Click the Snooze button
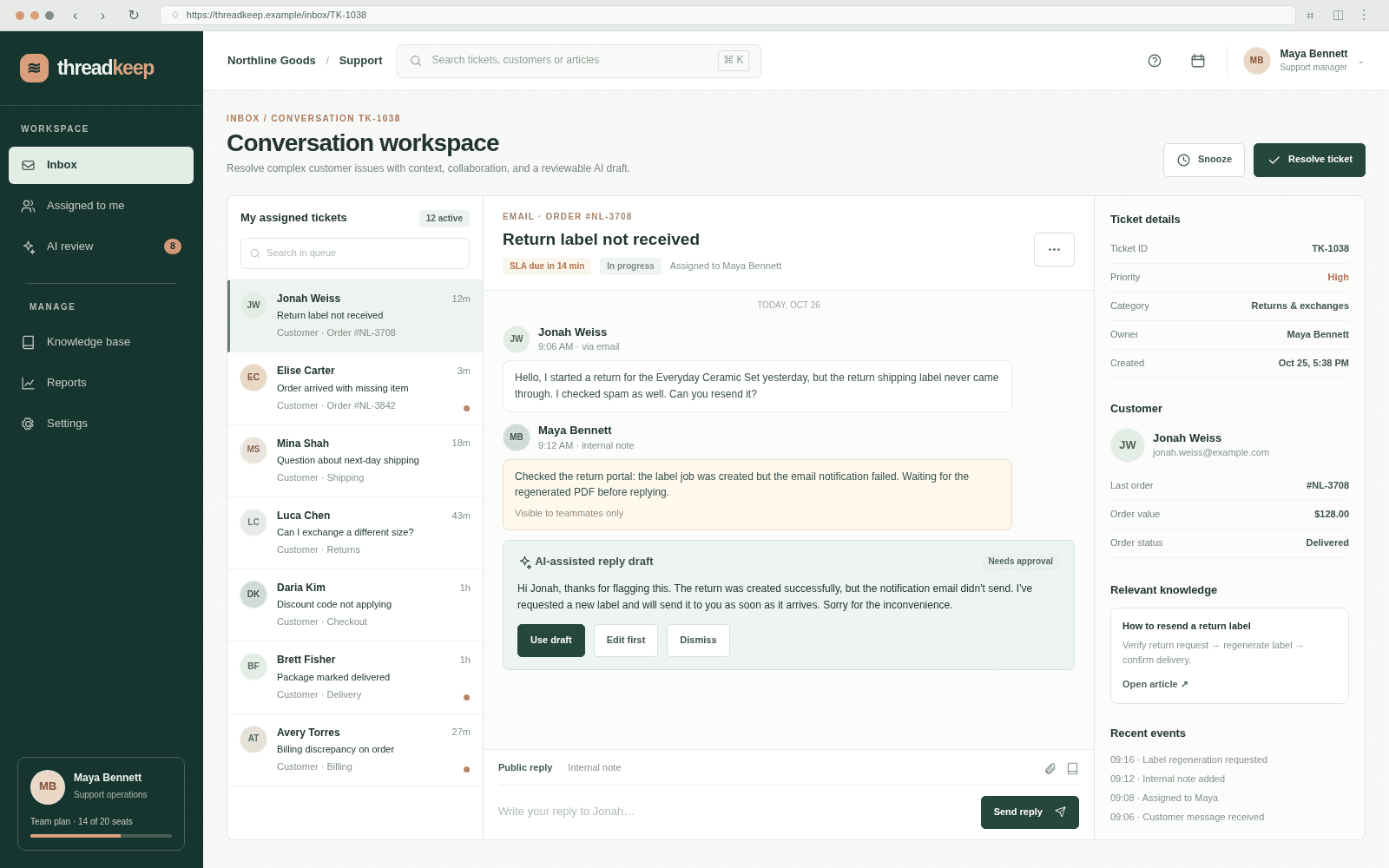This screenshot has height=868, width=1389. tap(1204, 160)
